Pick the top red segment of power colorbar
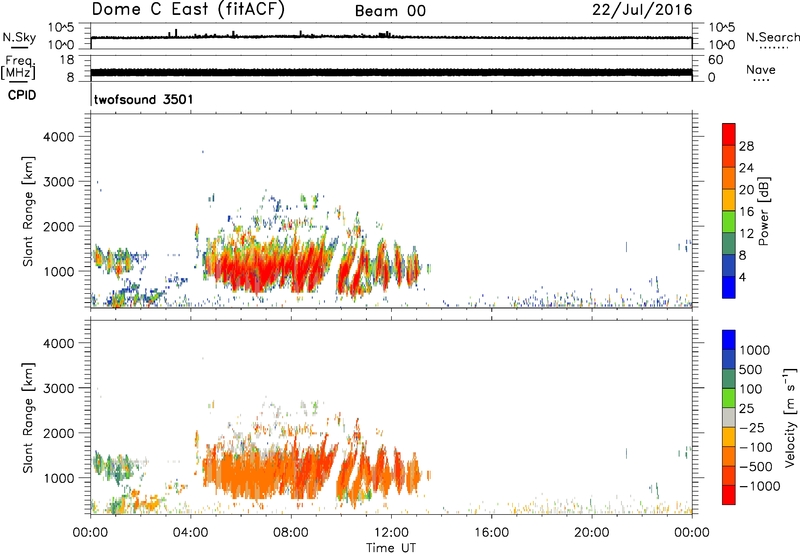The width and height of the screenshot is (800, 554). 729,134
